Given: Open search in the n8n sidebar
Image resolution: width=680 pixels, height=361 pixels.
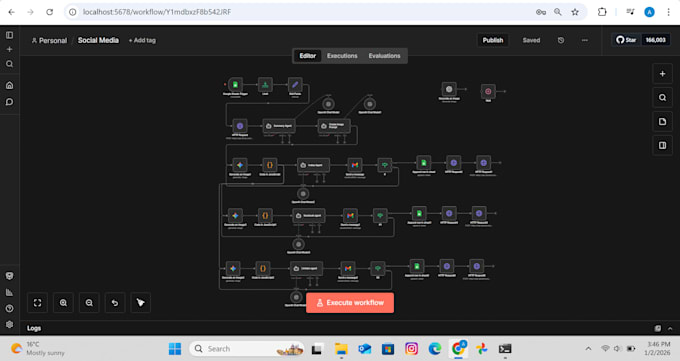Looking at the screenshot, I should point(10,64).
